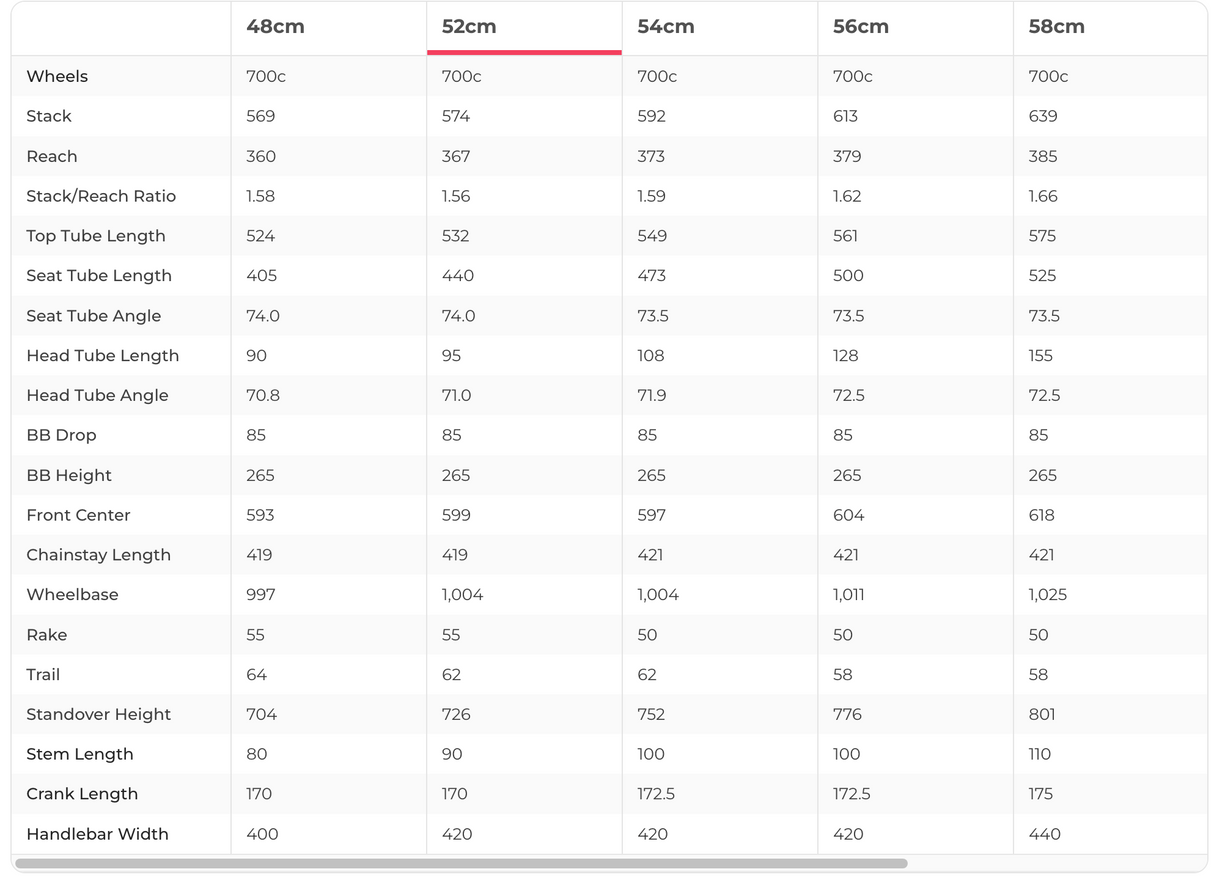The width and height of the screenshot is (1214, 880).
Task: Click the Stack/Reach Ratio row label
Action: (101, 196)
